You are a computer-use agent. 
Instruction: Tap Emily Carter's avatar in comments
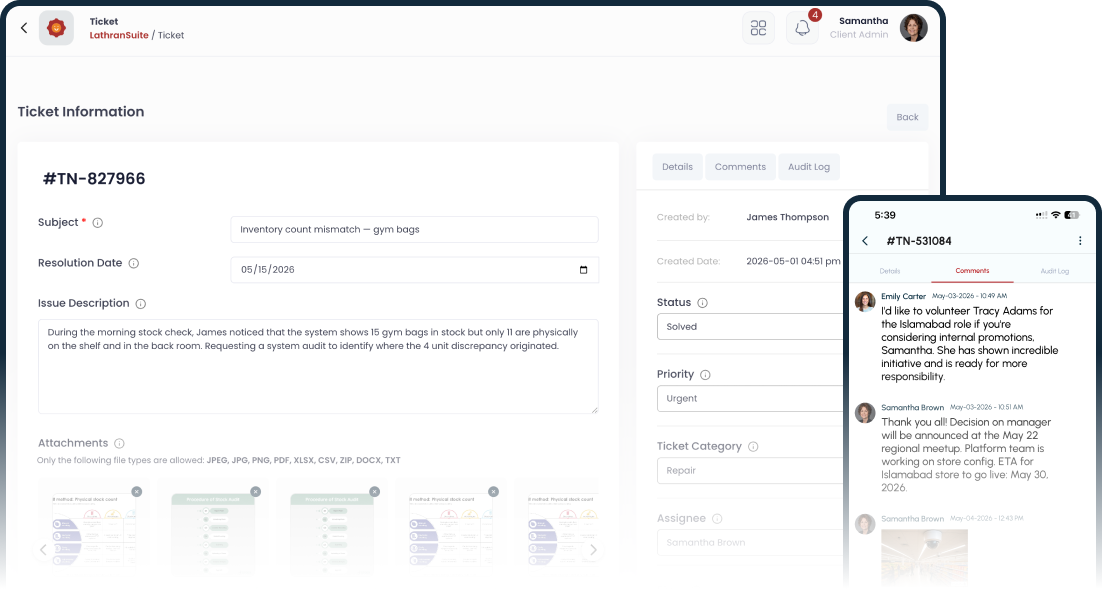[865, 302]
